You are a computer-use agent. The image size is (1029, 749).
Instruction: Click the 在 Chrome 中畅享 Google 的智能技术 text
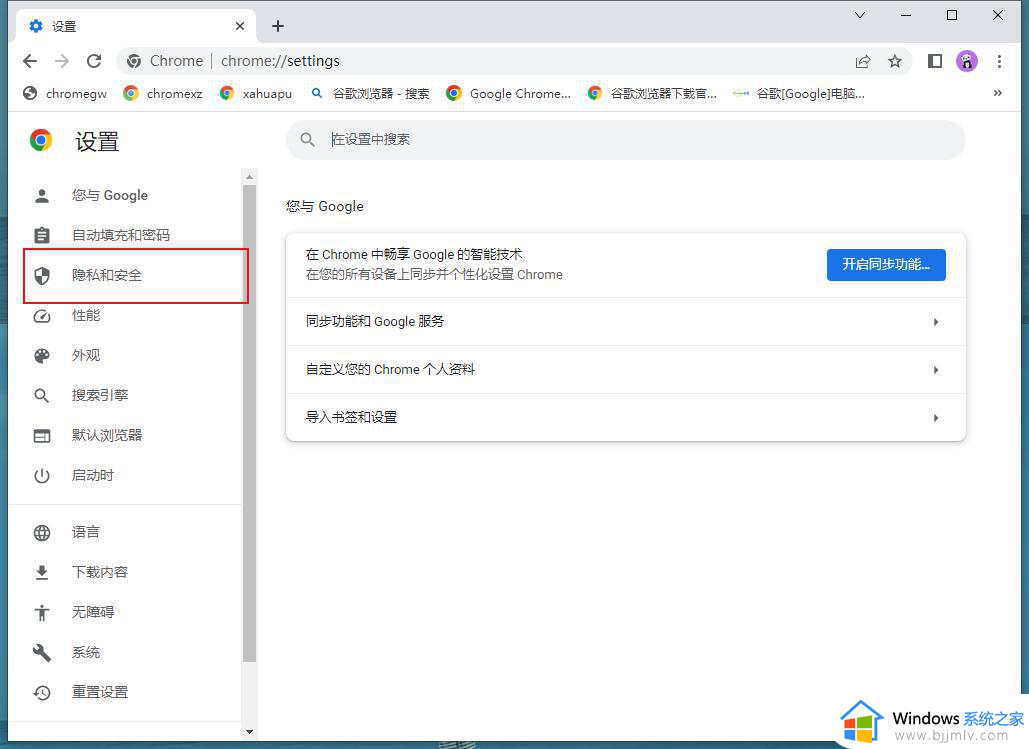click(414, 254)
